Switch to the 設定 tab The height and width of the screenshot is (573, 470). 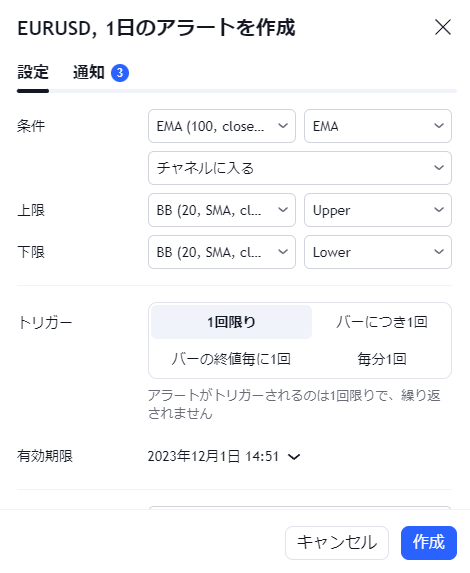(33, 72)
